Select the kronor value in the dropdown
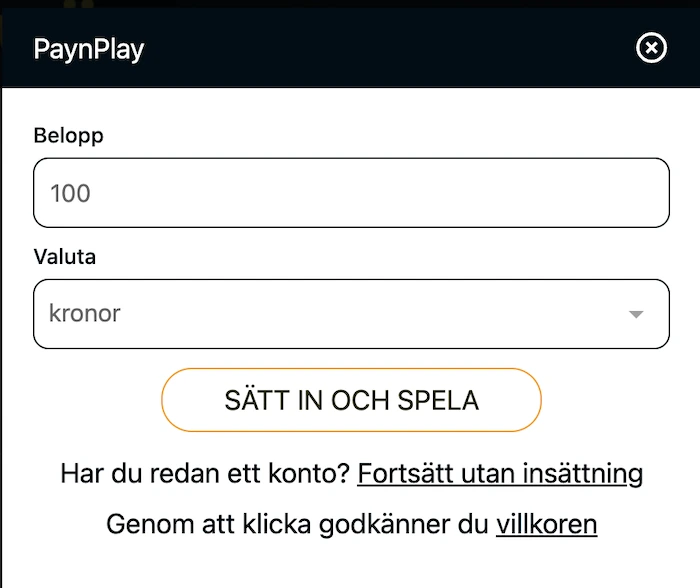 tap(85, 314)
